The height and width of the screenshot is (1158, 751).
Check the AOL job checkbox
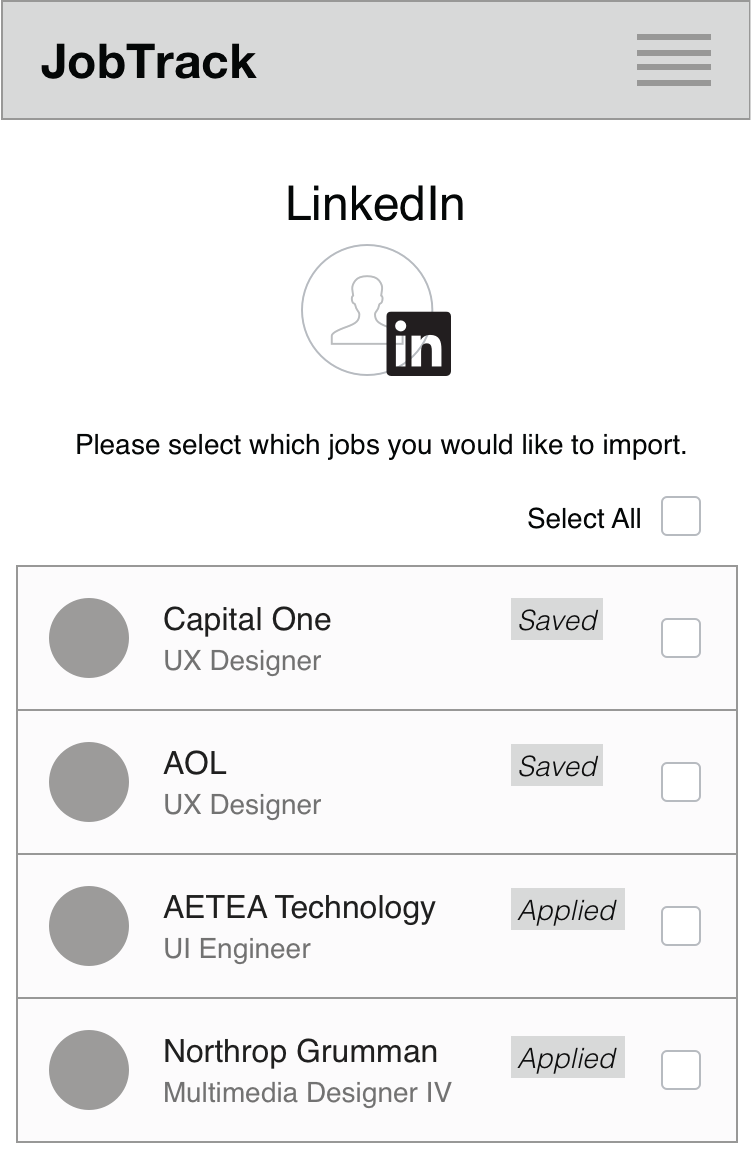click(680, 782)
